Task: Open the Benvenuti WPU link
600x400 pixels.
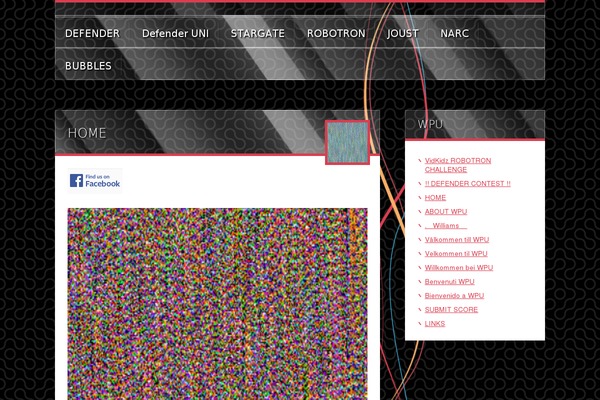Action: click(450, 282)
